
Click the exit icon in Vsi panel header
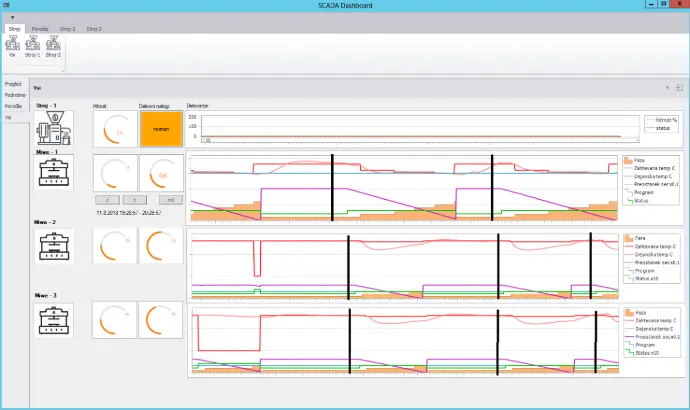coord(679,88)
